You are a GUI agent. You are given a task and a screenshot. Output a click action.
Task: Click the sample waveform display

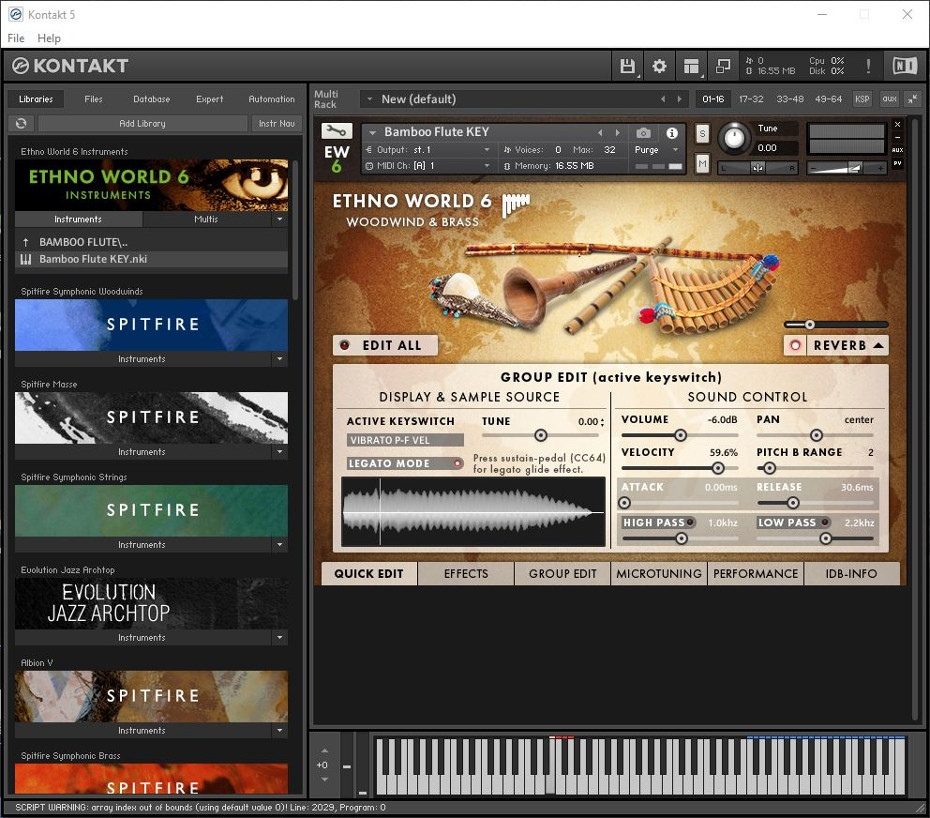(473, 511)
